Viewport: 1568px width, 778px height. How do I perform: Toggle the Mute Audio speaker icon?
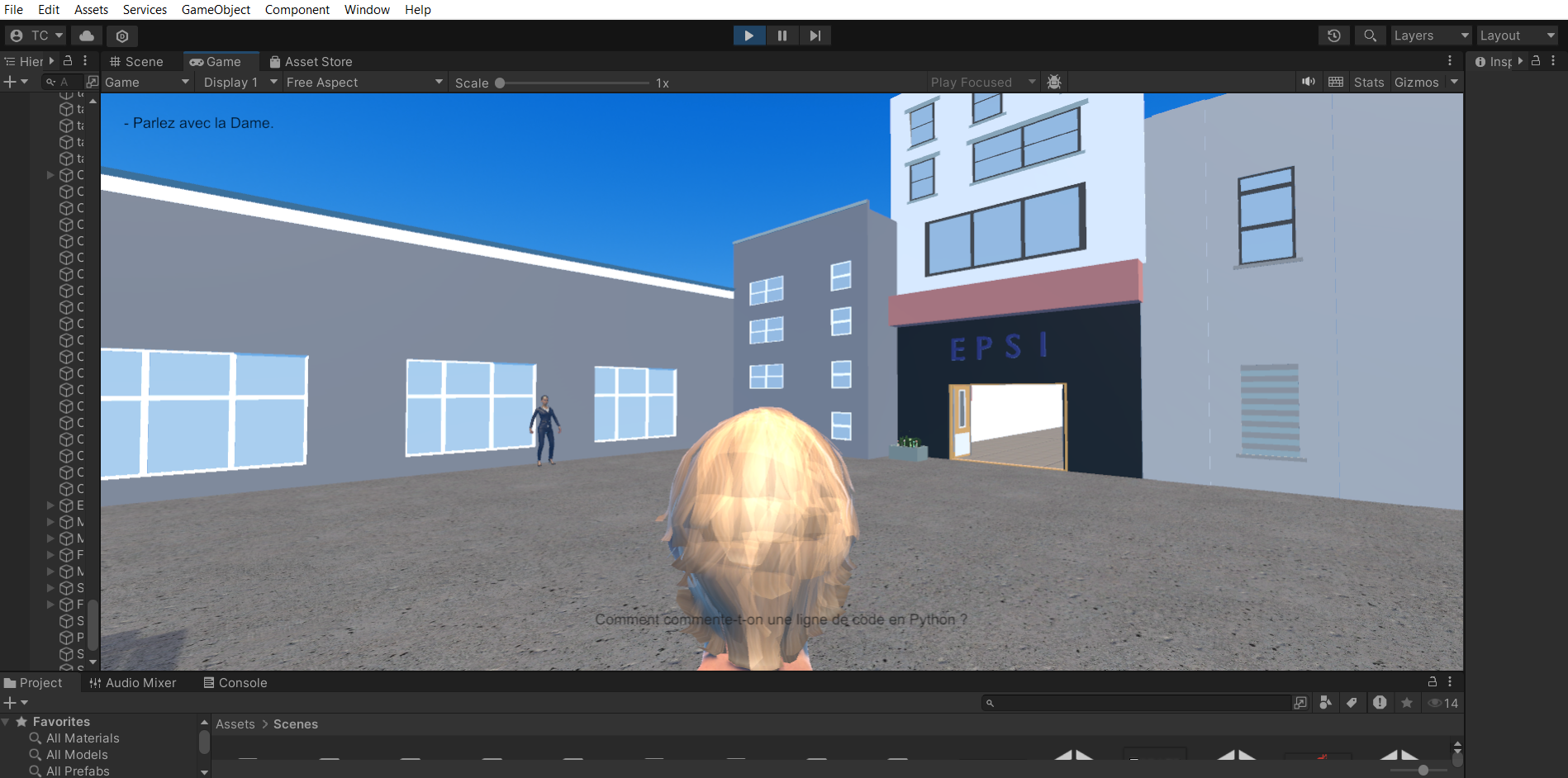(x=1309, y=82)
